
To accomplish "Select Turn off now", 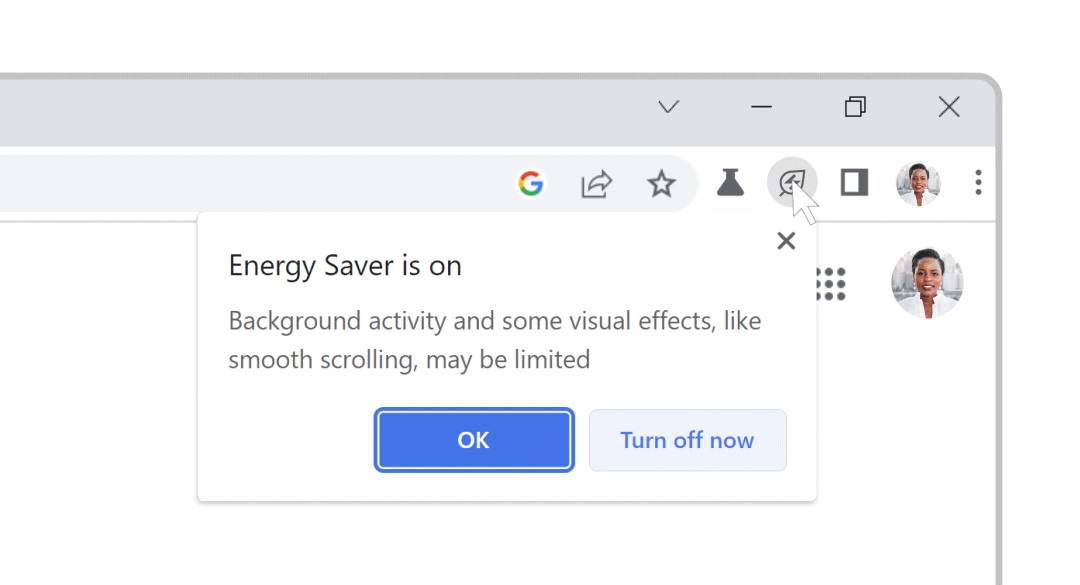I will click(x=687, y=440).
